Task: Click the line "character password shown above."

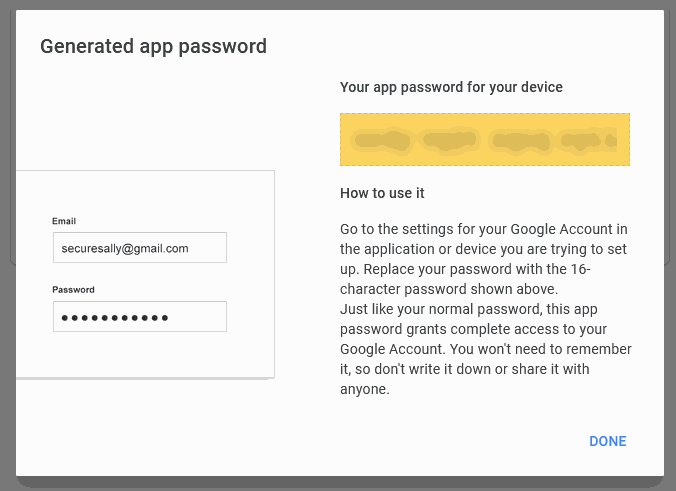Action: click(x=449, y=289)
